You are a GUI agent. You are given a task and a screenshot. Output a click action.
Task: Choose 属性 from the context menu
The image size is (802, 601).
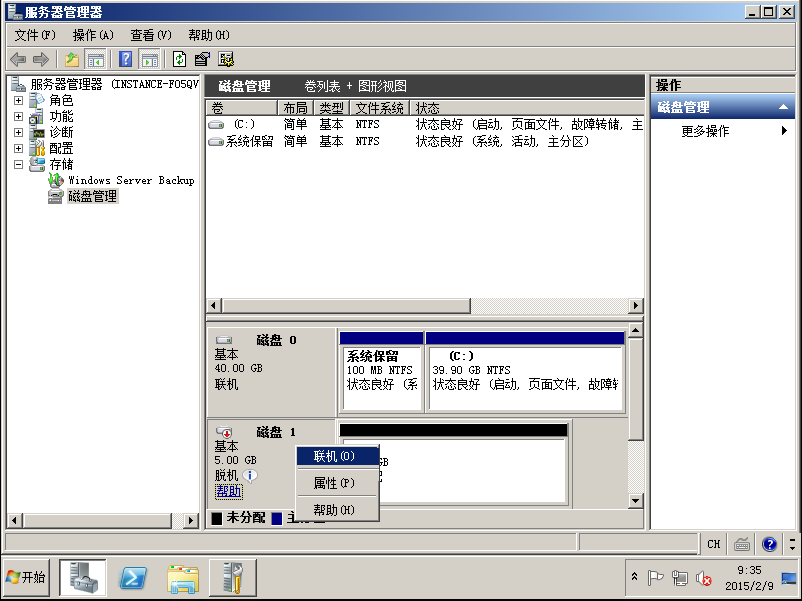tap(334, 483)
